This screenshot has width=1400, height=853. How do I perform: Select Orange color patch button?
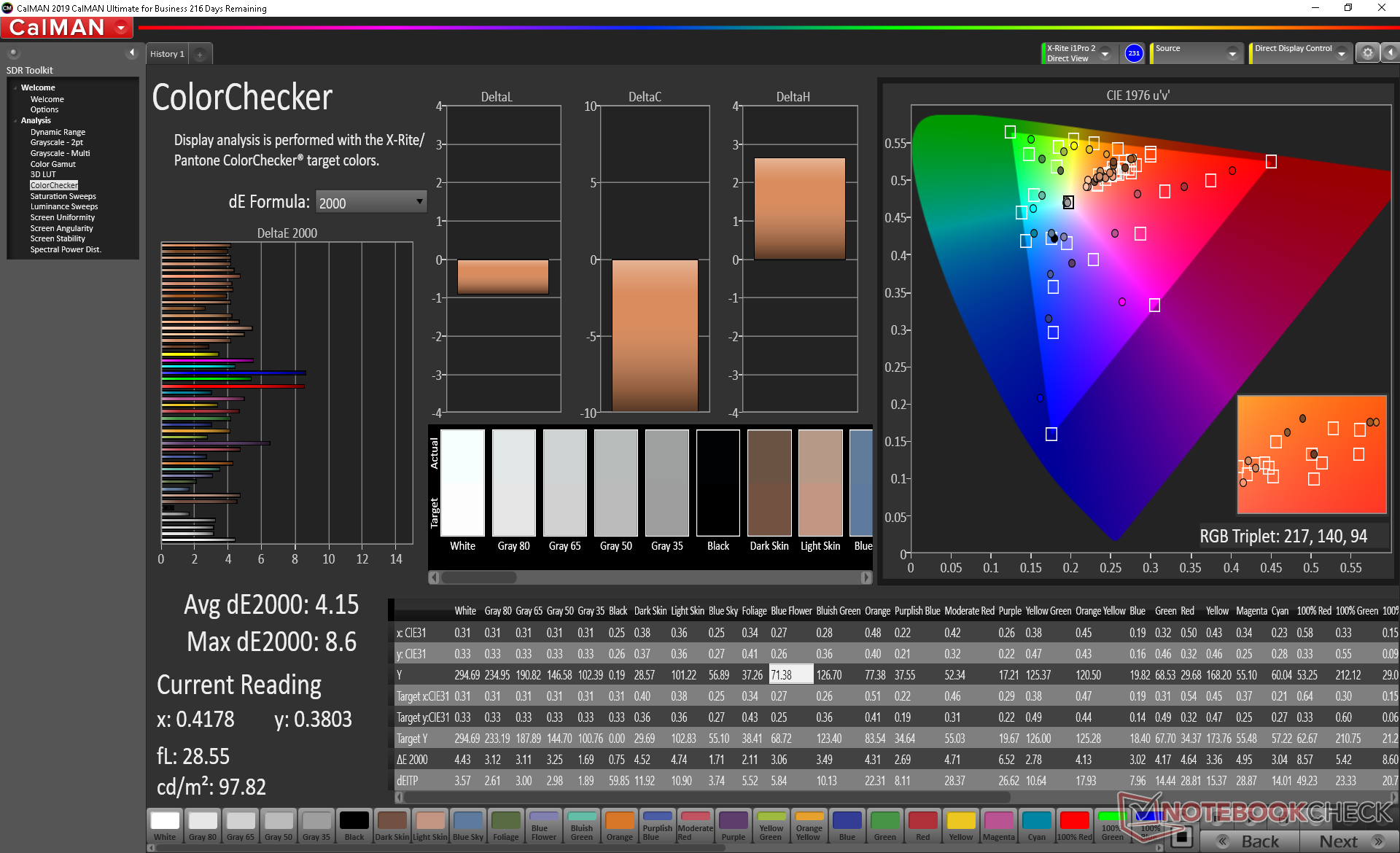pos(620,826)
